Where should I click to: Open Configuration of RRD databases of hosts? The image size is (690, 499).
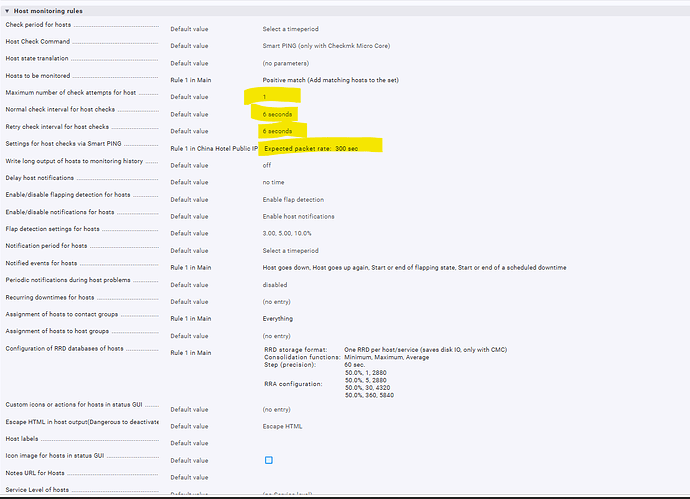[64, 349]
